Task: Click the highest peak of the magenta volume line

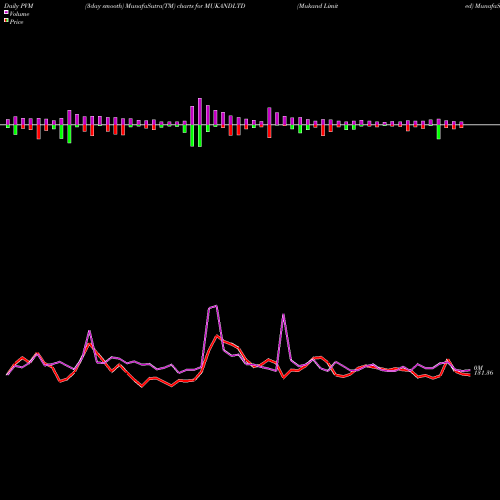Action: pyautogui.click(x=217, y=306)
